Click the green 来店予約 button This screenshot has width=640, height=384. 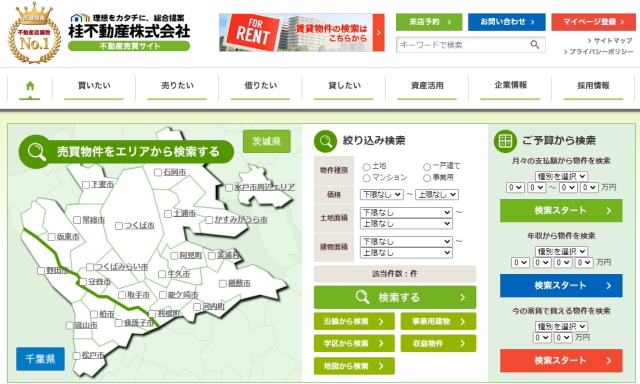pyautogui.click(x=429, y=22)
